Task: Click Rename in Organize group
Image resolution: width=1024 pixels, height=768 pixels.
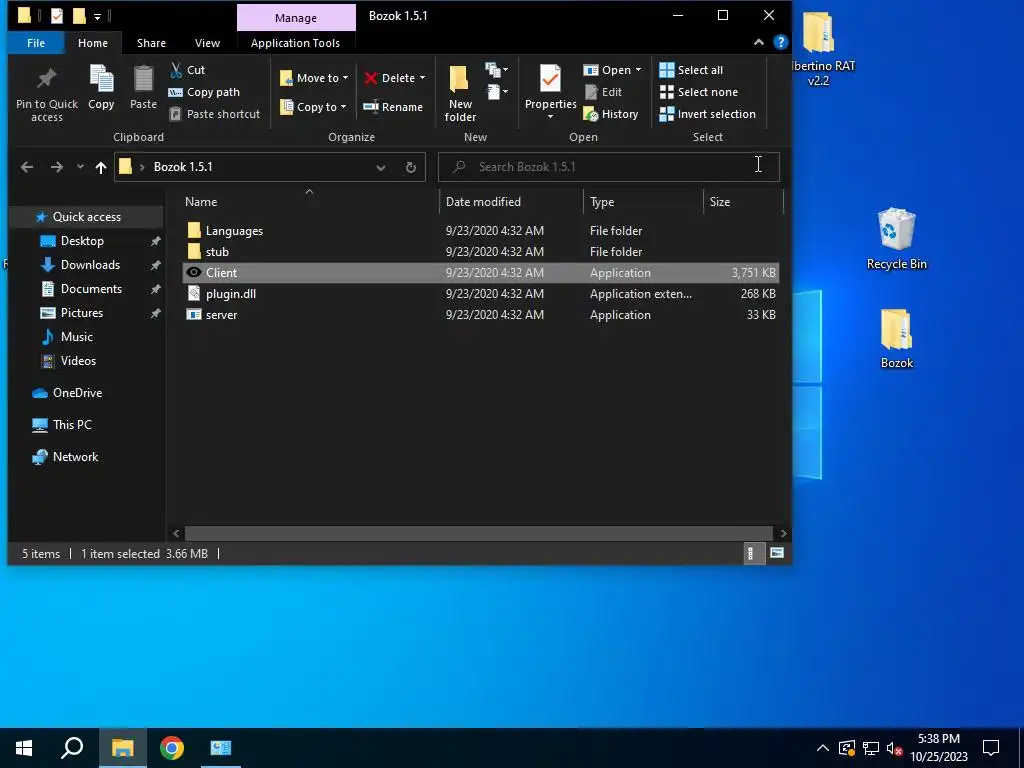Action: pos(393,107)
